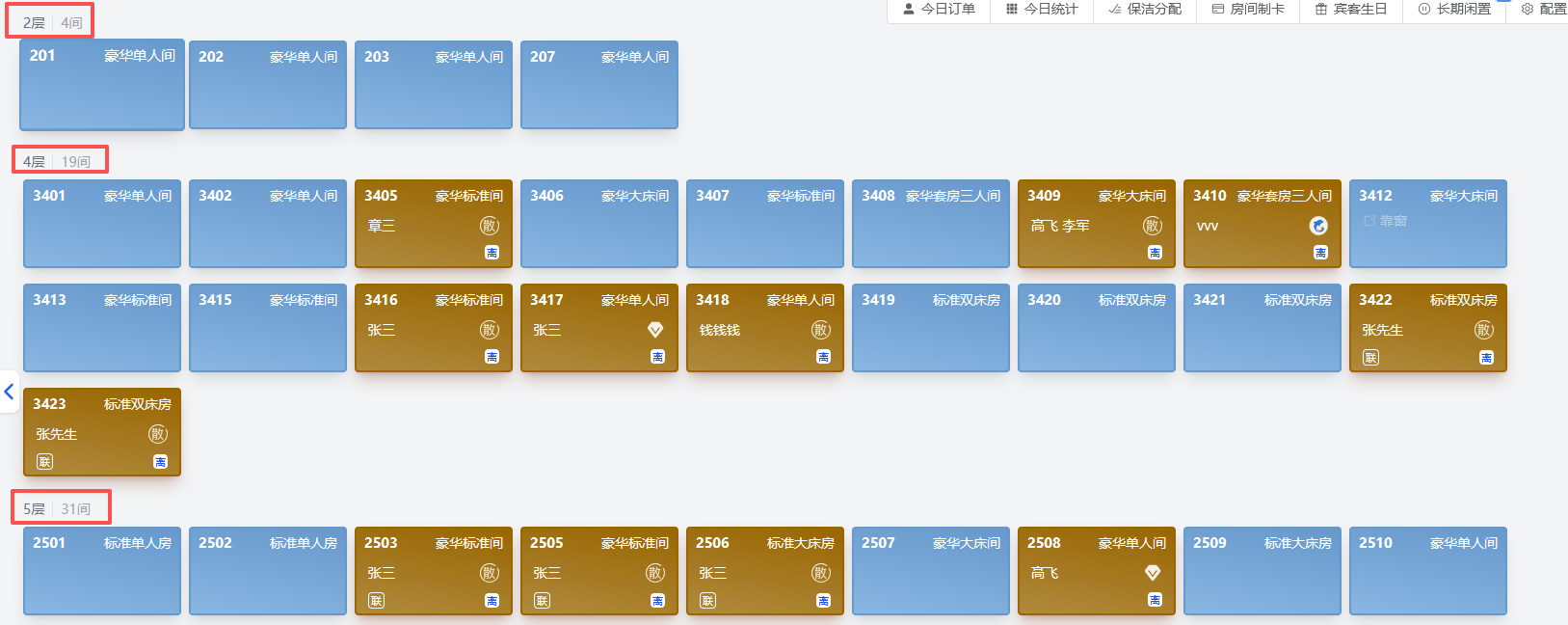Click the 离 icon in room 3405
1568x625 pixels.
(492, 253)
